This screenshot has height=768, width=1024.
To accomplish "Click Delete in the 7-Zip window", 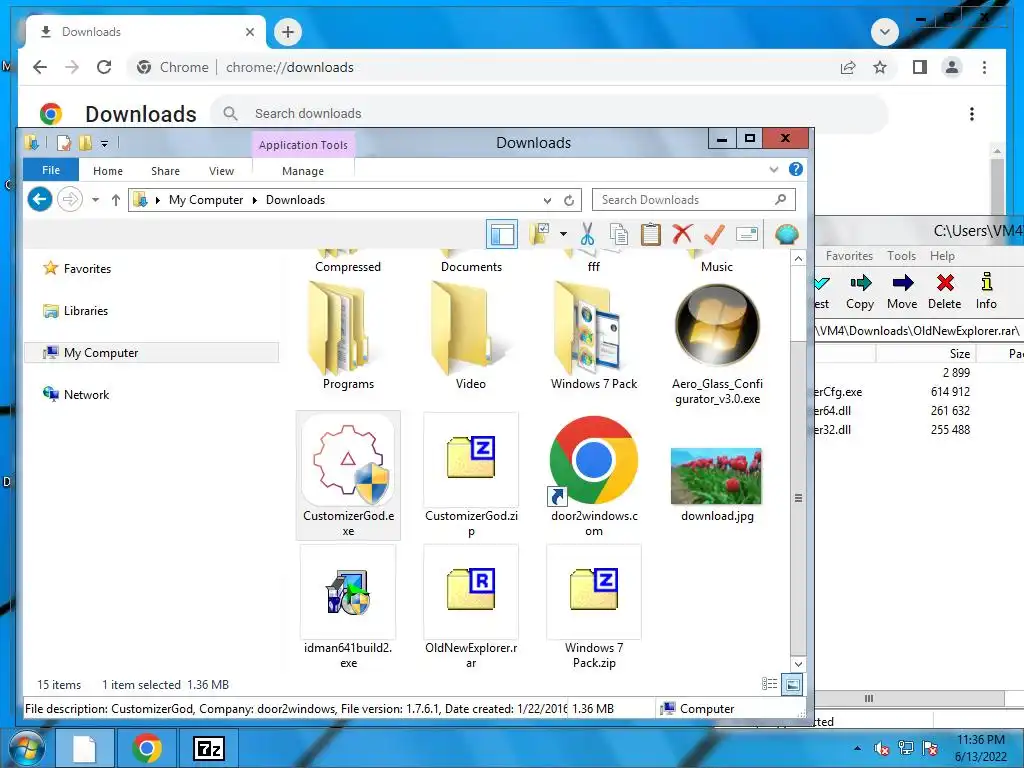I will click(x=944, y=291).
